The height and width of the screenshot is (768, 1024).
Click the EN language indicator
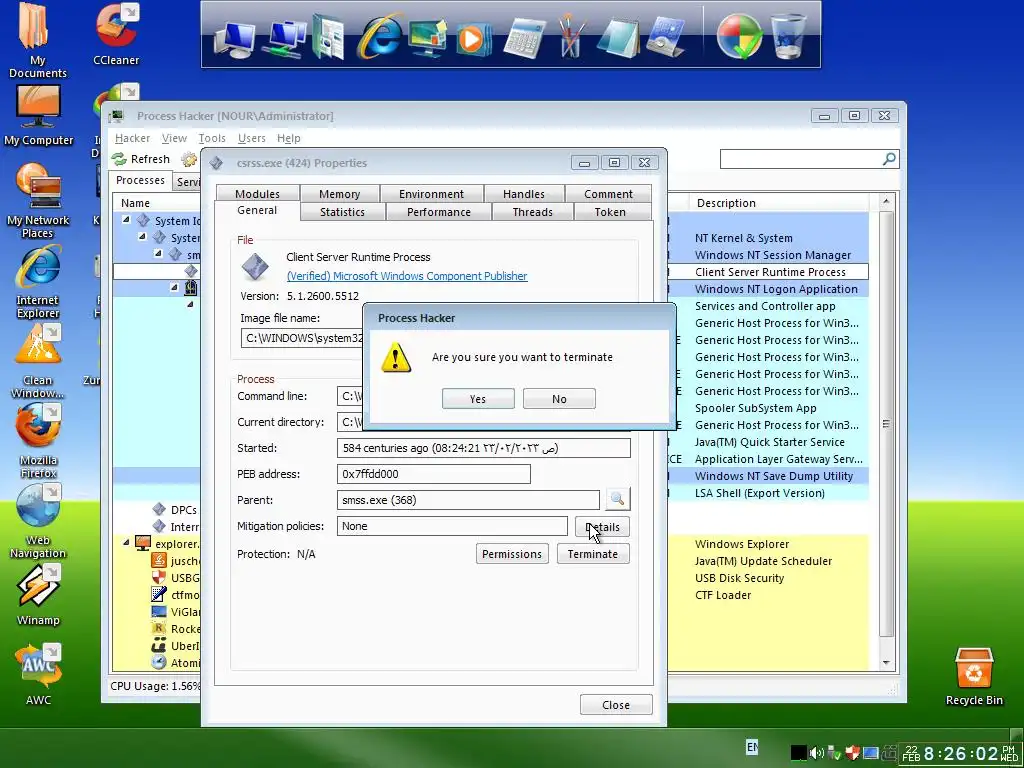pos(752,746)
